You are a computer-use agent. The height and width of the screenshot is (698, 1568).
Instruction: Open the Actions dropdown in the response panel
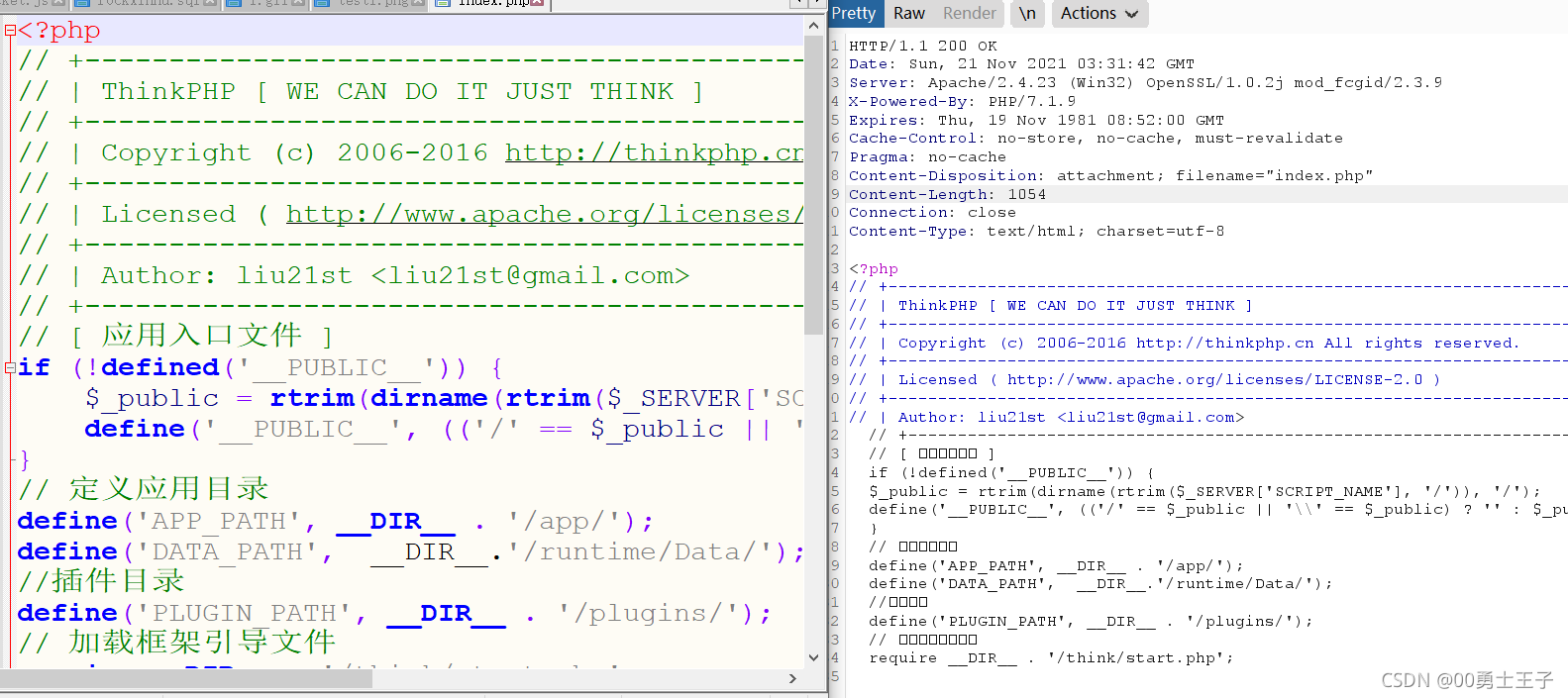pyautogui.click(x=1098, y=13)
